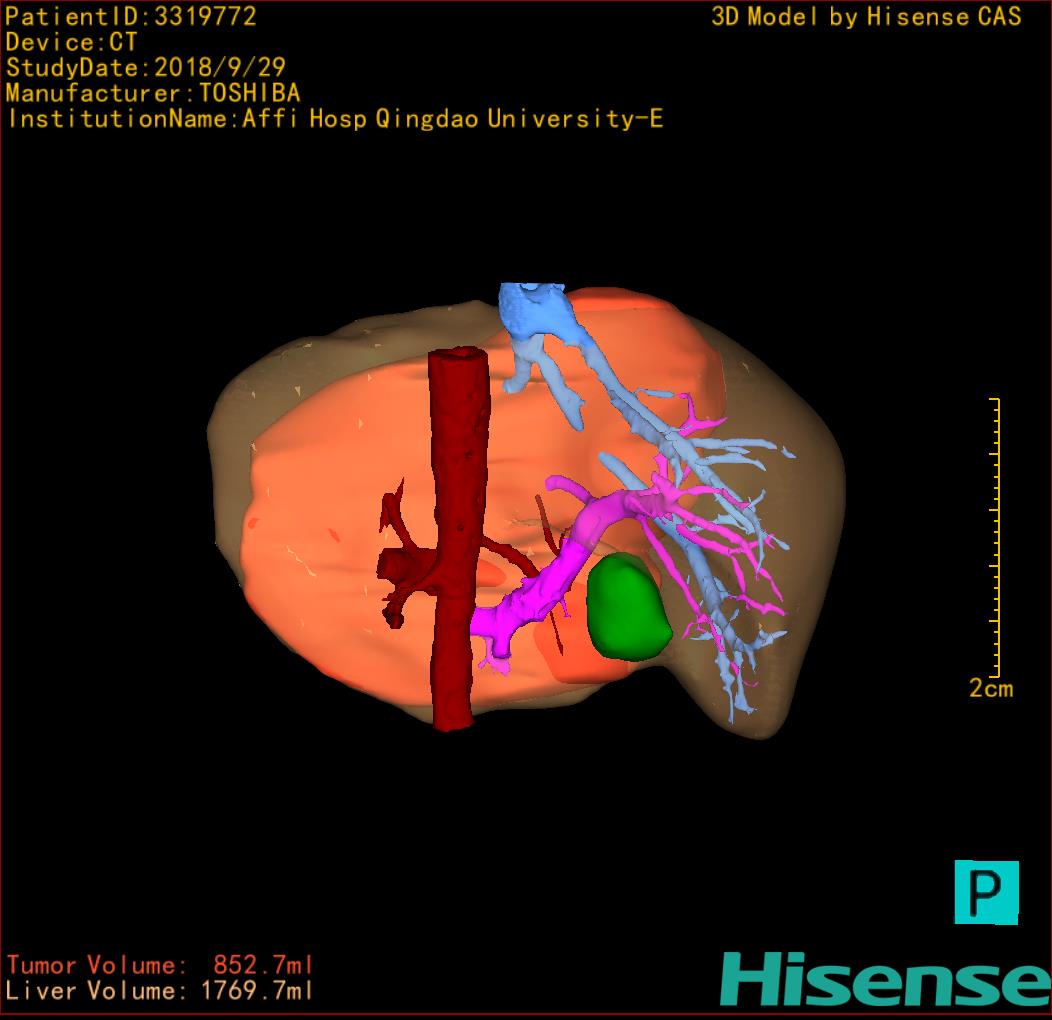The height and width of the screenshot is (1020, 1052).
Task: Click the Liver Volume 1769.7ml readout
Action: point(160,991)
